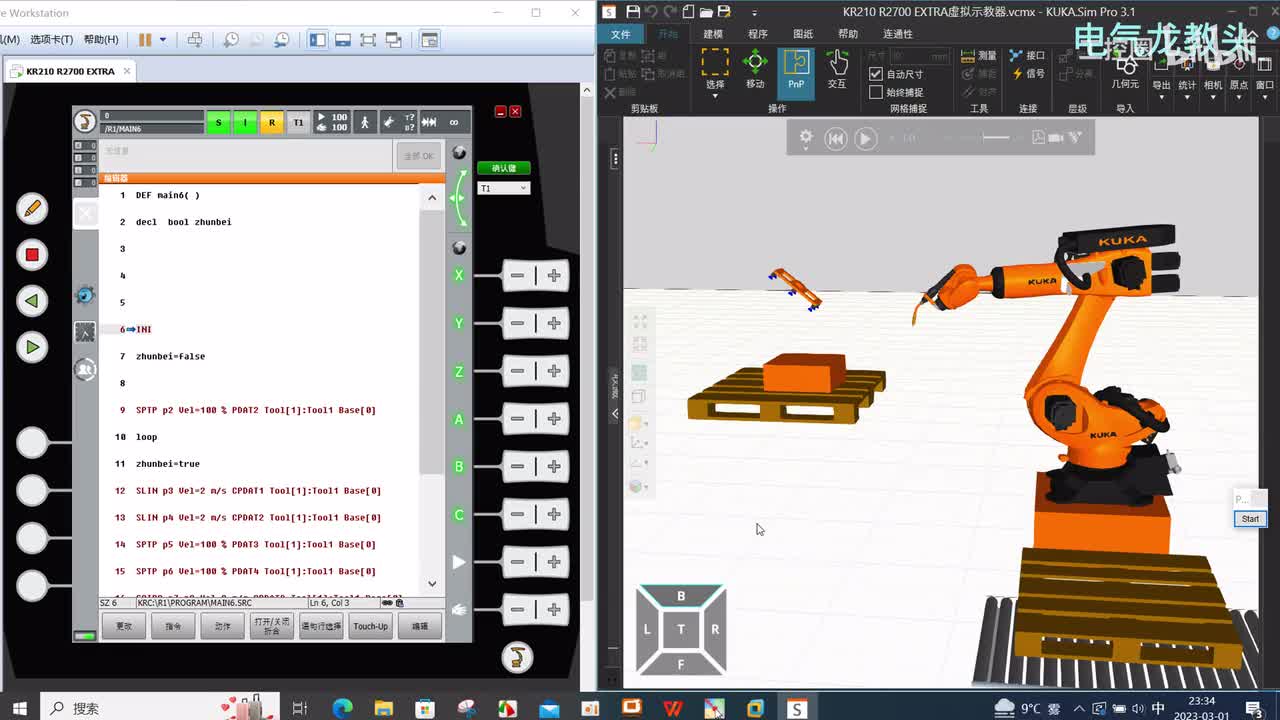This screenshot has width=1280, height=720.
Task: Toggle 自动尺寸 checkbox
Action: pos(876,74)
